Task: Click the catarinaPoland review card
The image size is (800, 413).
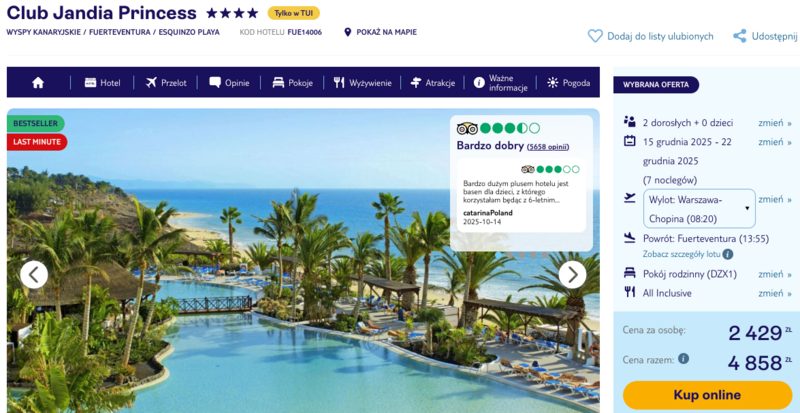Action: coord(521,196)
